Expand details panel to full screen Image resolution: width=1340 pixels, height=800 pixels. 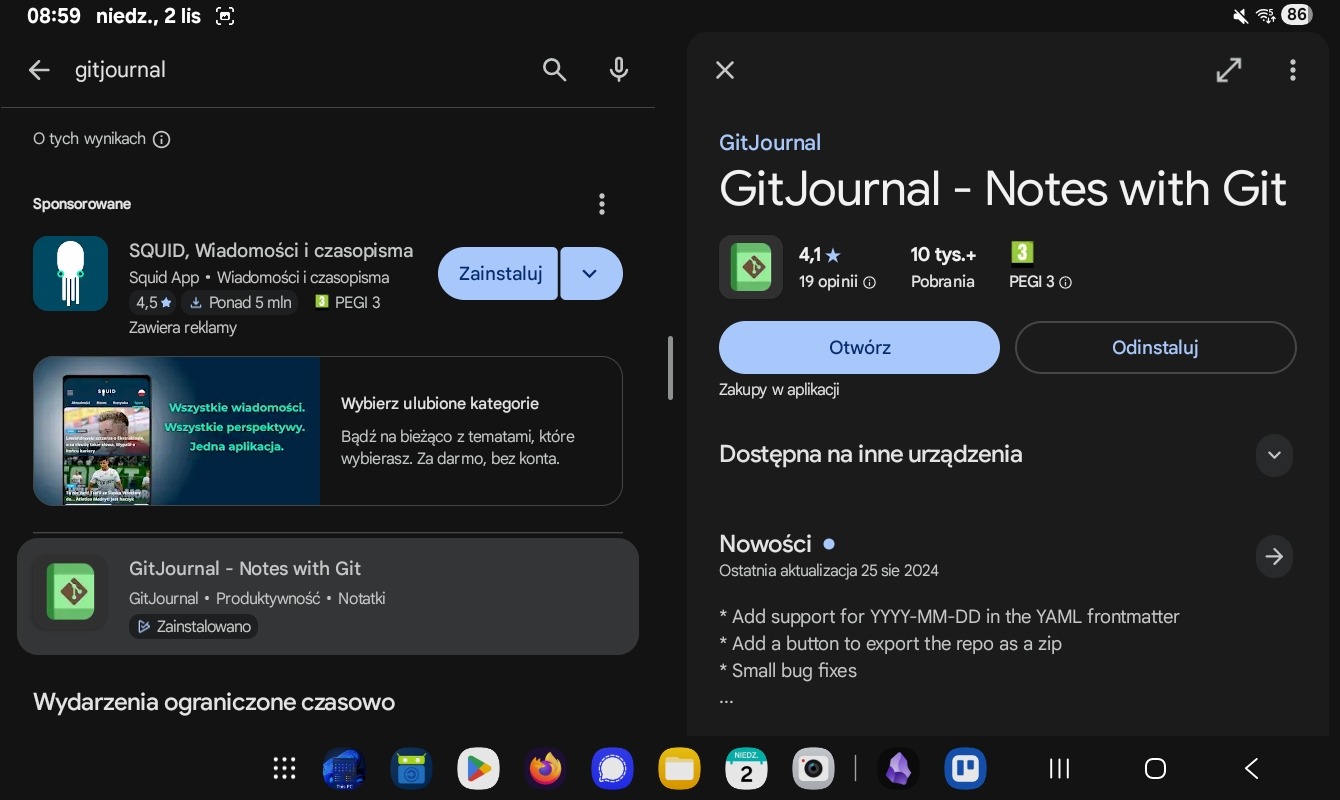click(x=1228, y=69)
